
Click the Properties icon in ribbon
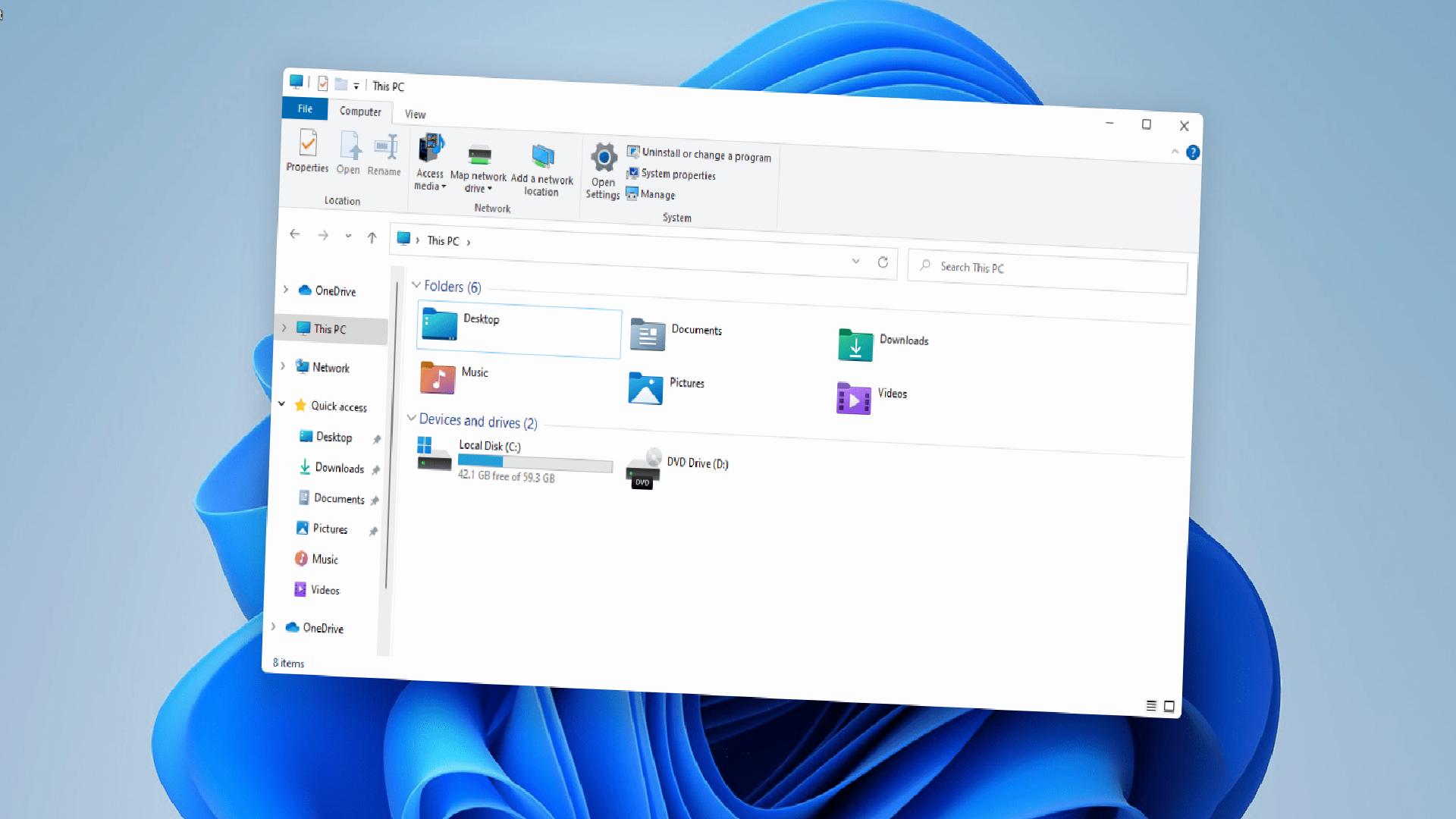pos(308,143)
